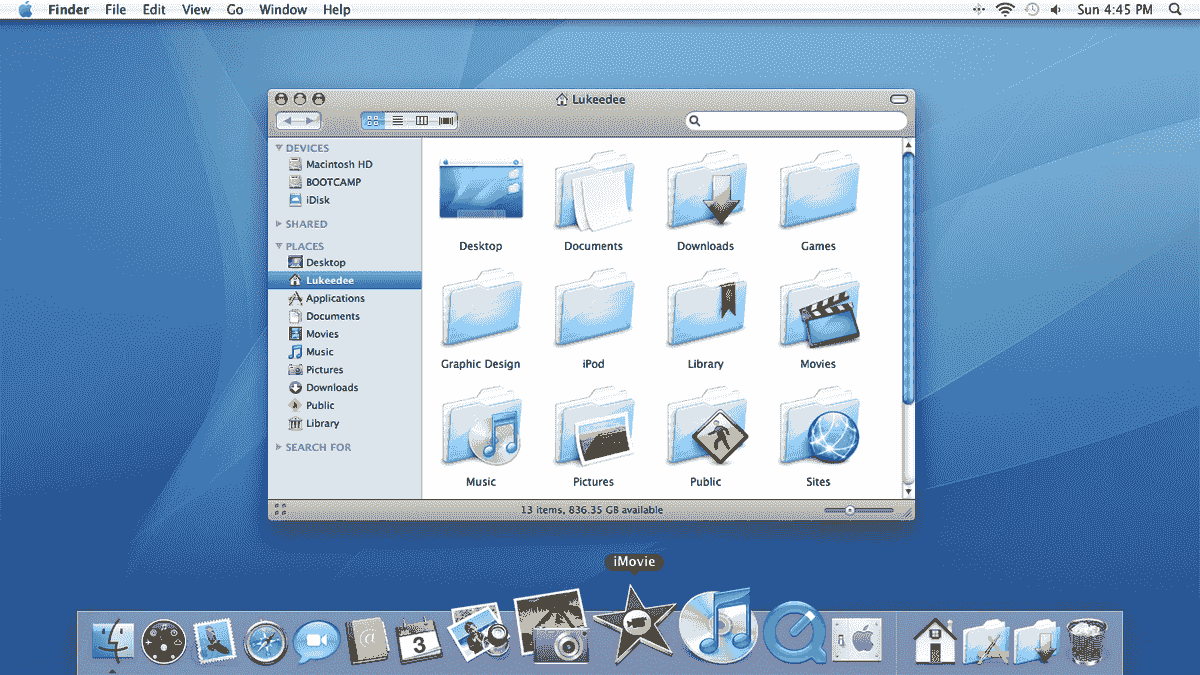Switch to column view
The width and height of the screenshot is (1200, 675).
(421, 121)
